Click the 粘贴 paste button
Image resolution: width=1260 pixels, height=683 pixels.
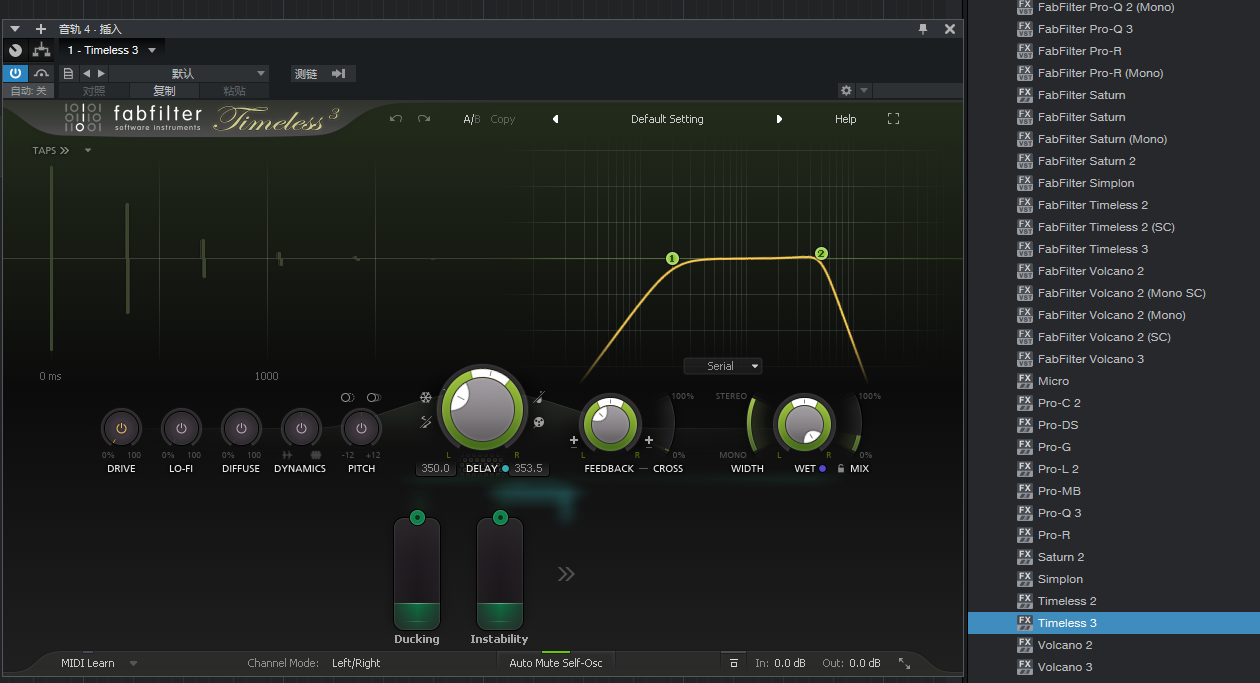click(235, 91)
